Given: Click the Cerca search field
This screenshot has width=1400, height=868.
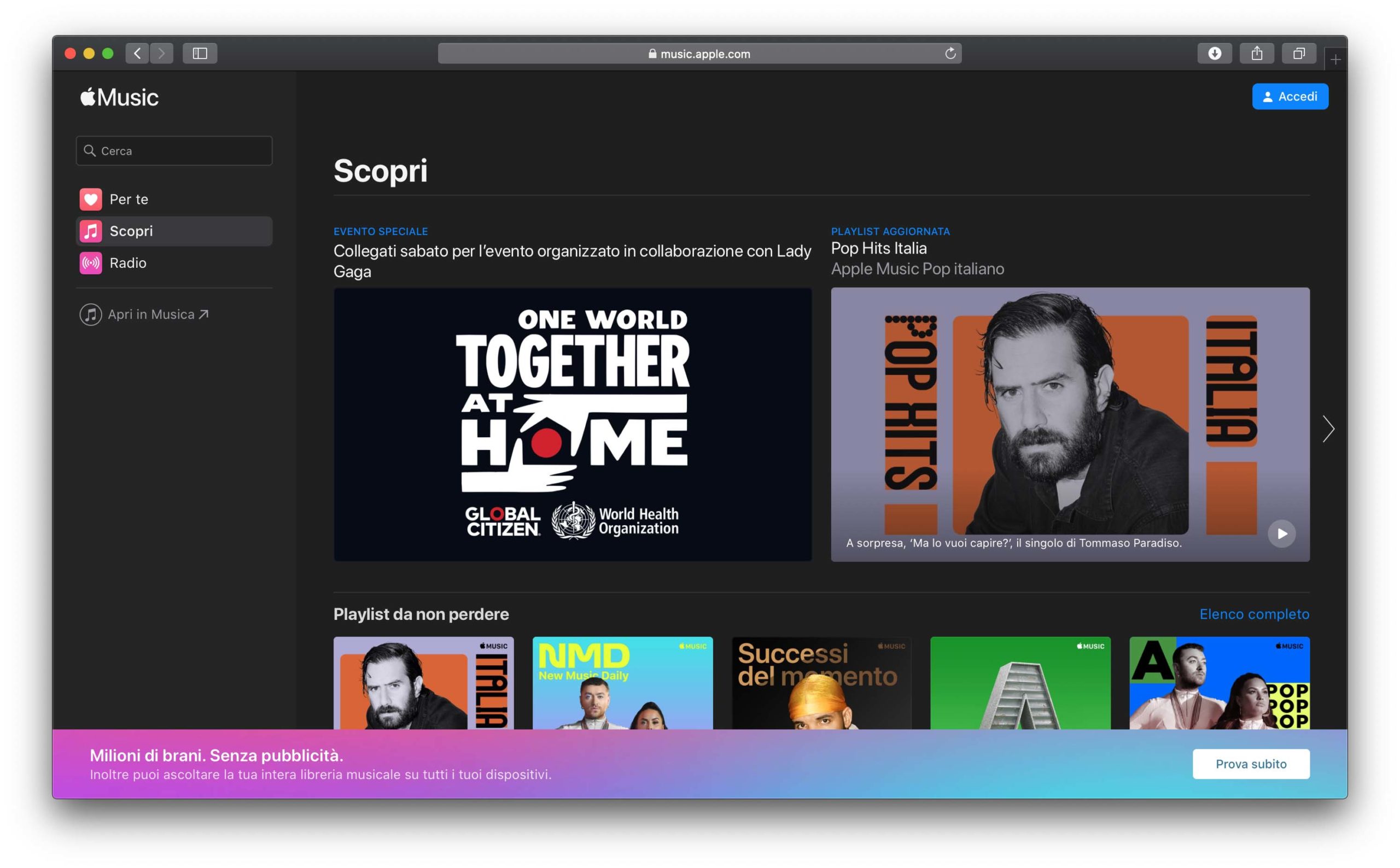Looking at the screenshot, I should (174, 150).
